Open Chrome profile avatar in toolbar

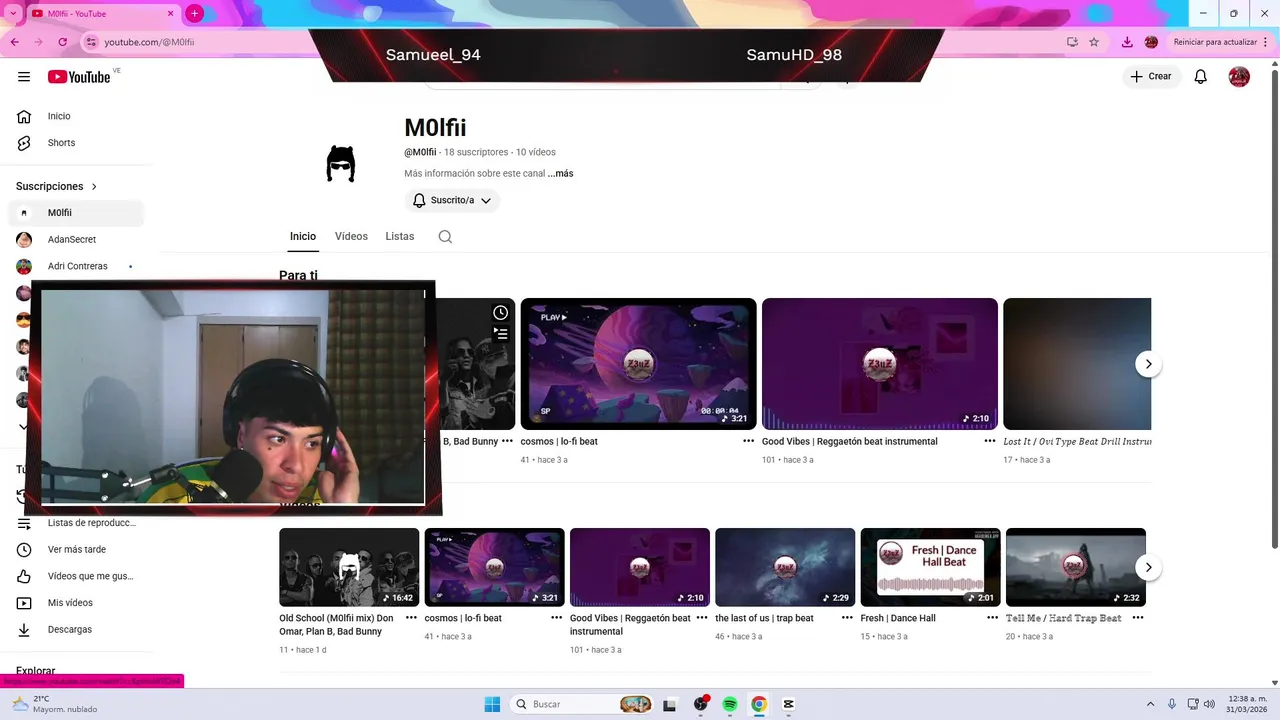tap(1151, 42)
